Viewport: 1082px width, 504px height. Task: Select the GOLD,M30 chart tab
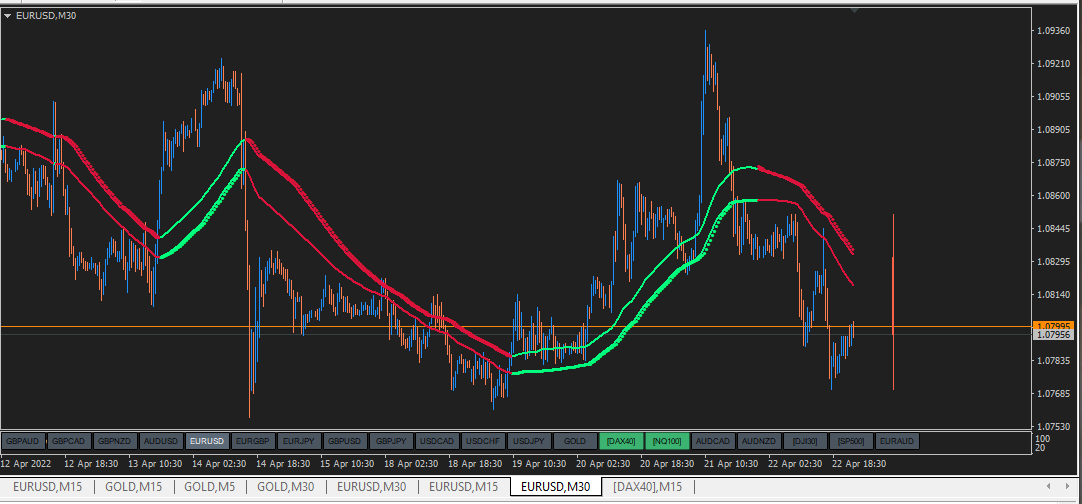(286, 487)
